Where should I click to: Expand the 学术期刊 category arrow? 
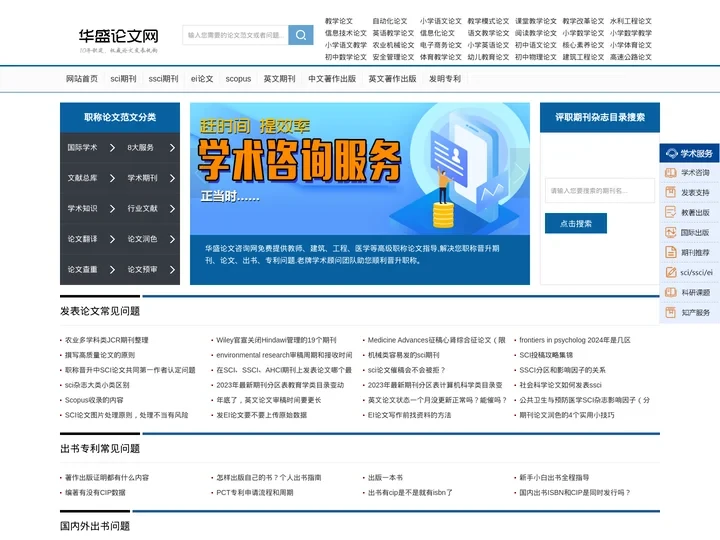coord(172,178)
